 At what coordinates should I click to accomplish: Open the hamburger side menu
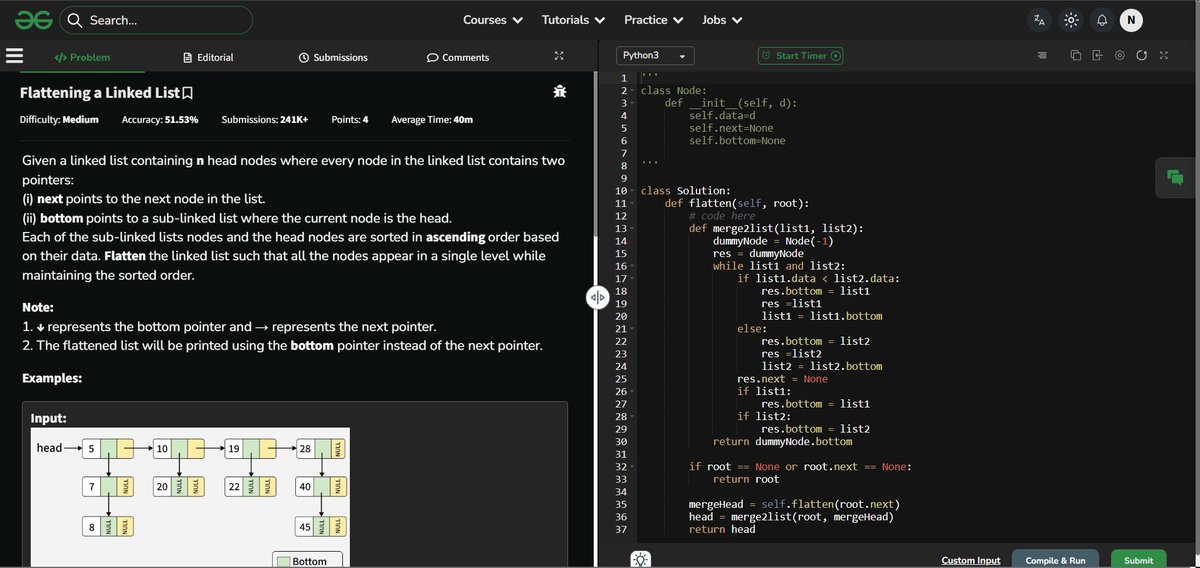[14, 57]
